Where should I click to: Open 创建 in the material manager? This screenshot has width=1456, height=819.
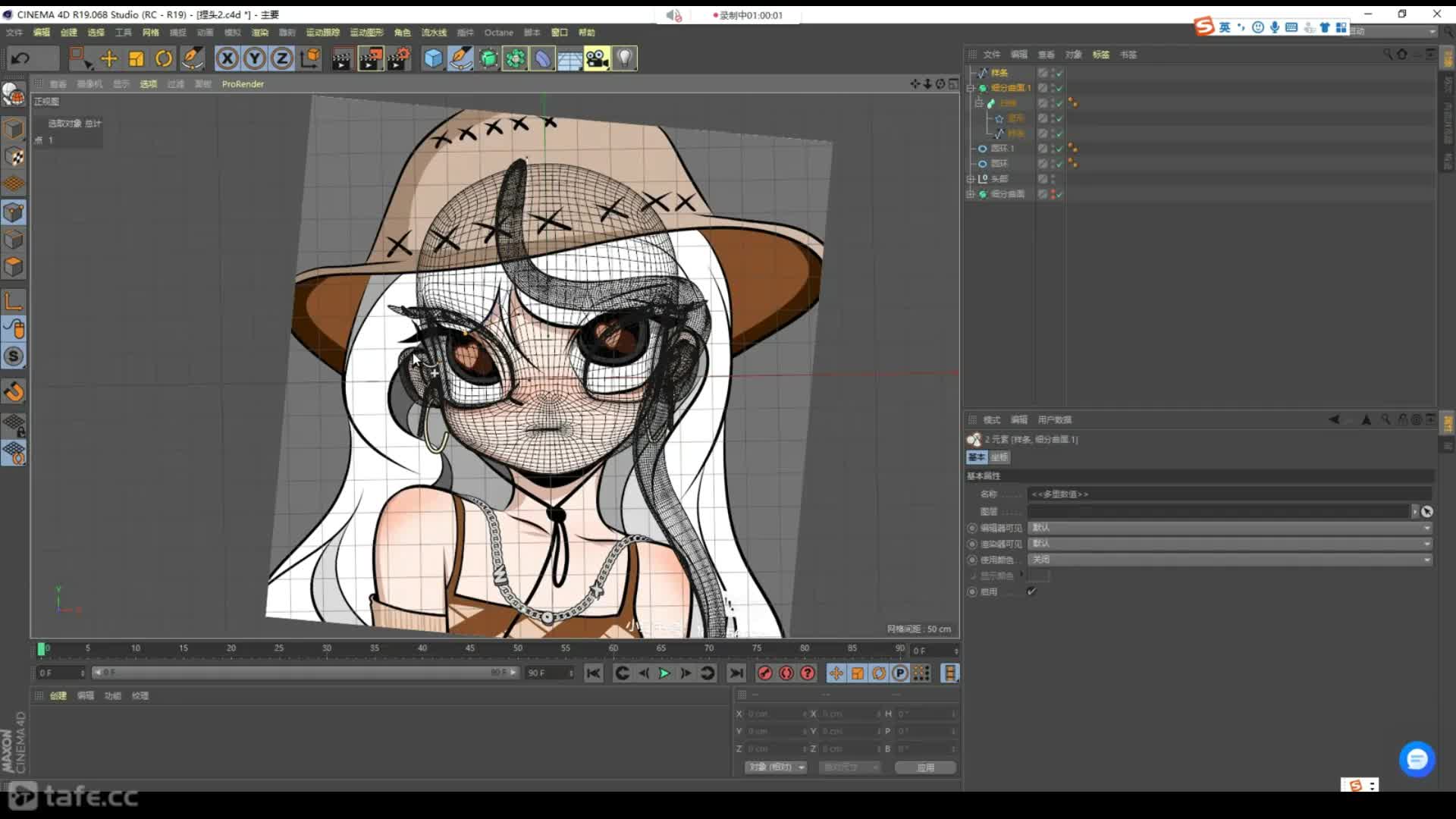(x=58, y=695)
